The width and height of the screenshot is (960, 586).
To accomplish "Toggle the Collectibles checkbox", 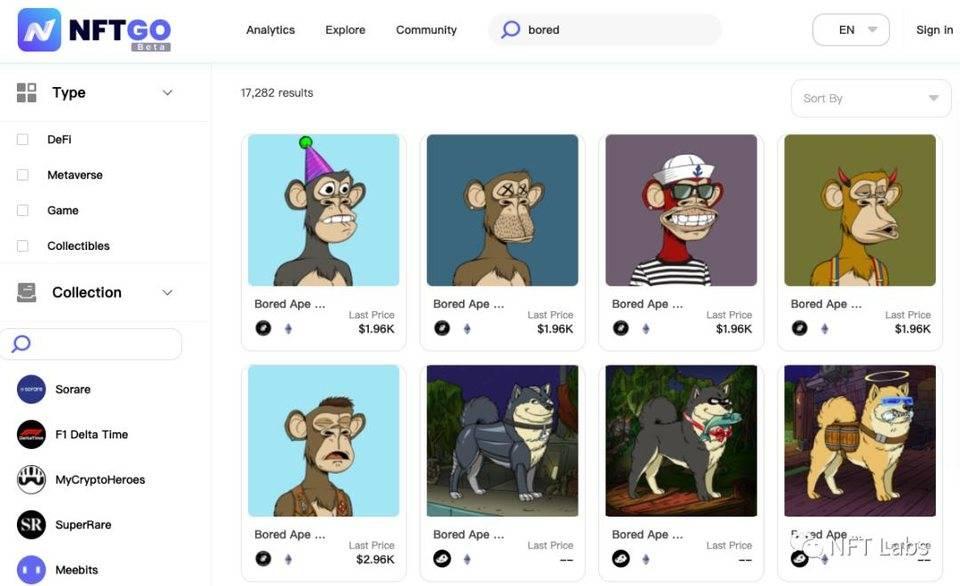I will [23, 246].
